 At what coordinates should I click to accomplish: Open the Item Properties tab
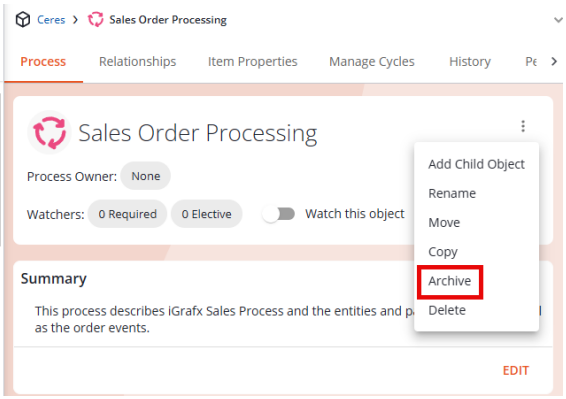coord(252,61)
